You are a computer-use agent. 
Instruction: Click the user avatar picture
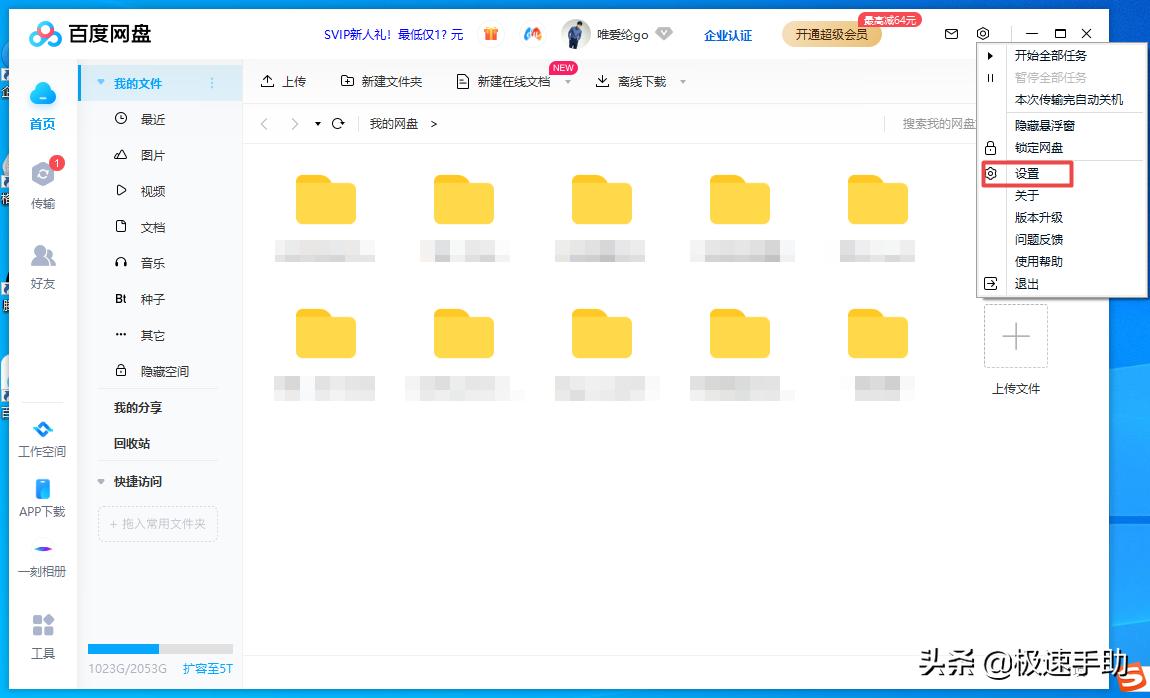pyautogui.click(x=576, y=34)
